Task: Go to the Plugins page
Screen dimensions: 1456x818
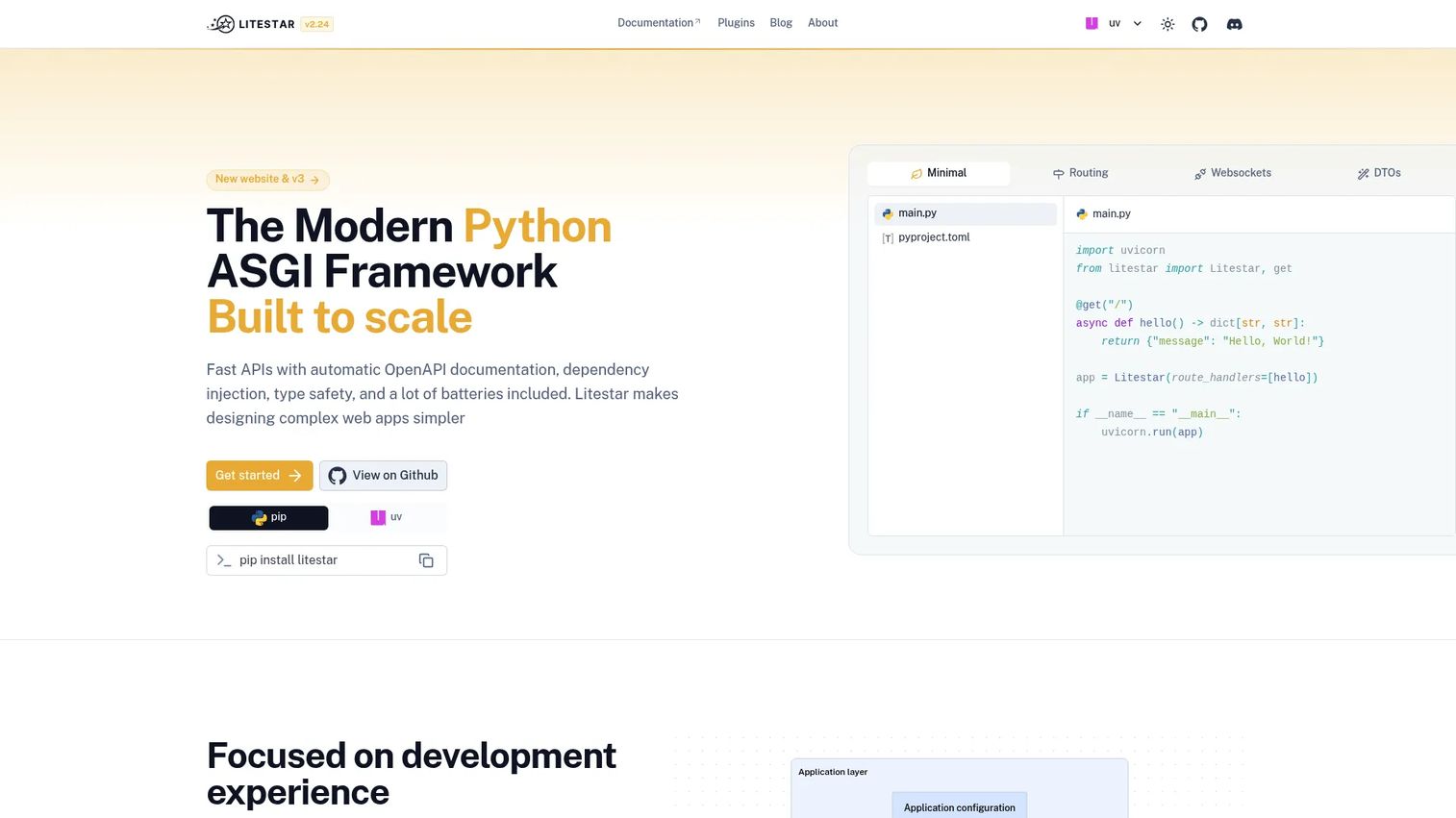Action: click(x=736, y=23)
